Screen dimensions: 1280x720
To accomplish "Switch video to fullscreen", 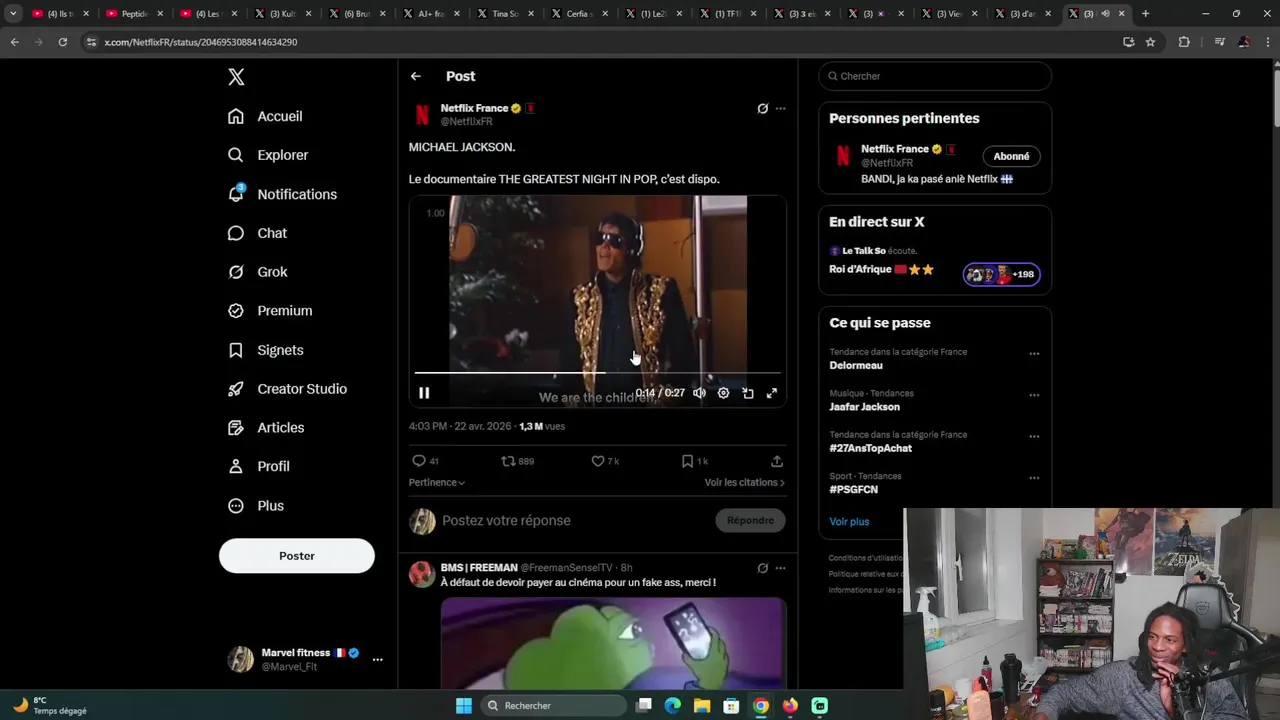I will 772,393.
